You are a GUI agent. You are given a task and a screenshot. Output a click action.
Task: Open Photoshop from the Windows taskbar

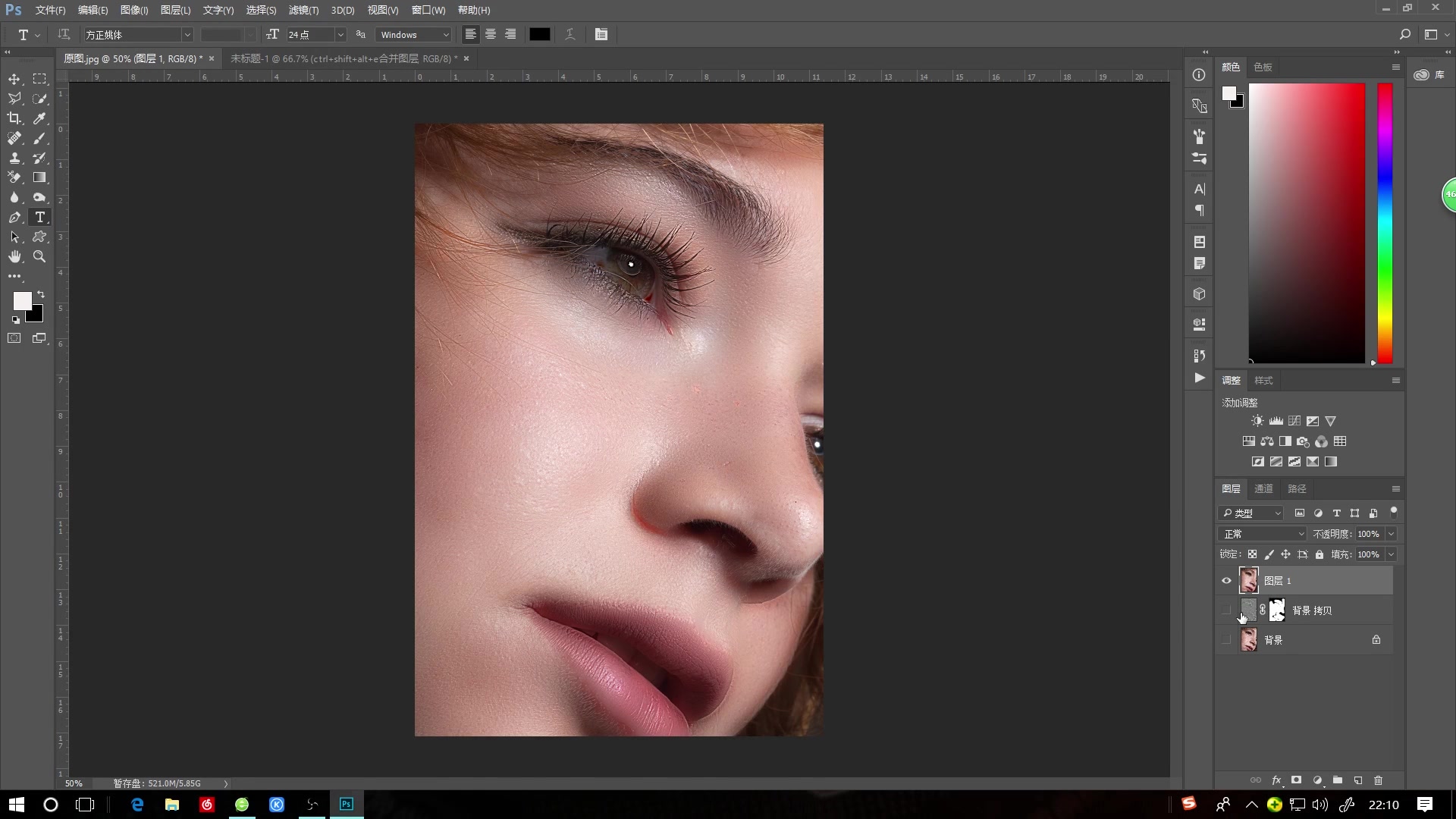(347, 805)
